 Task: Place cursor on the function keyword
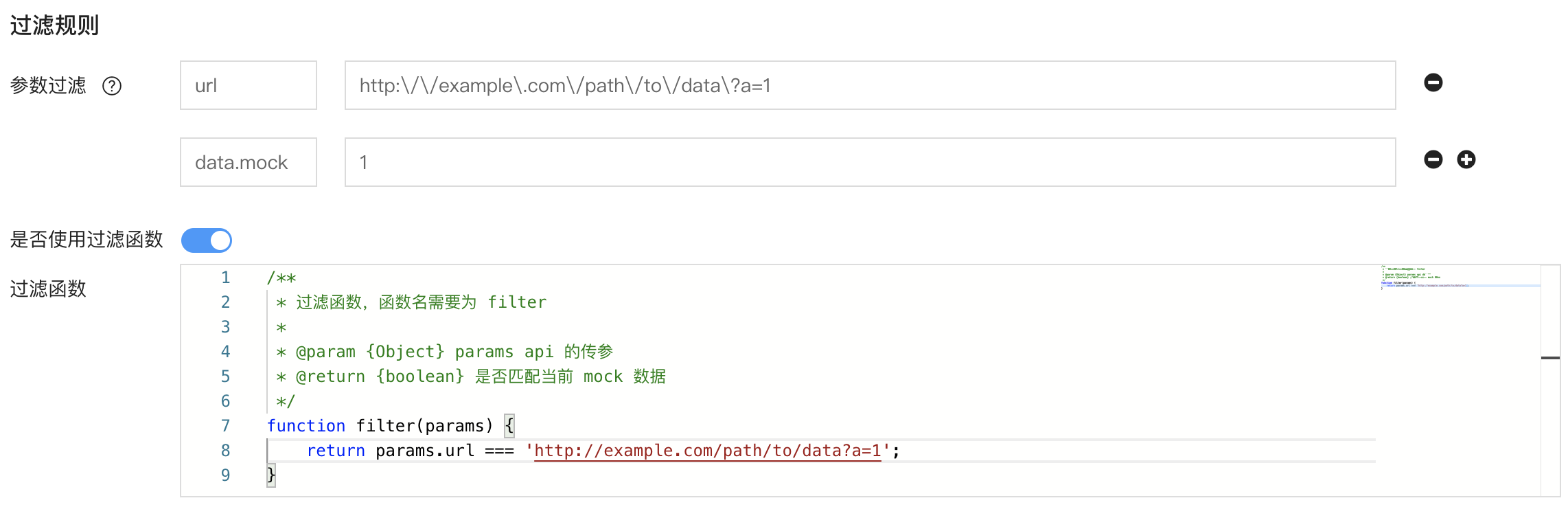point(305,426)
